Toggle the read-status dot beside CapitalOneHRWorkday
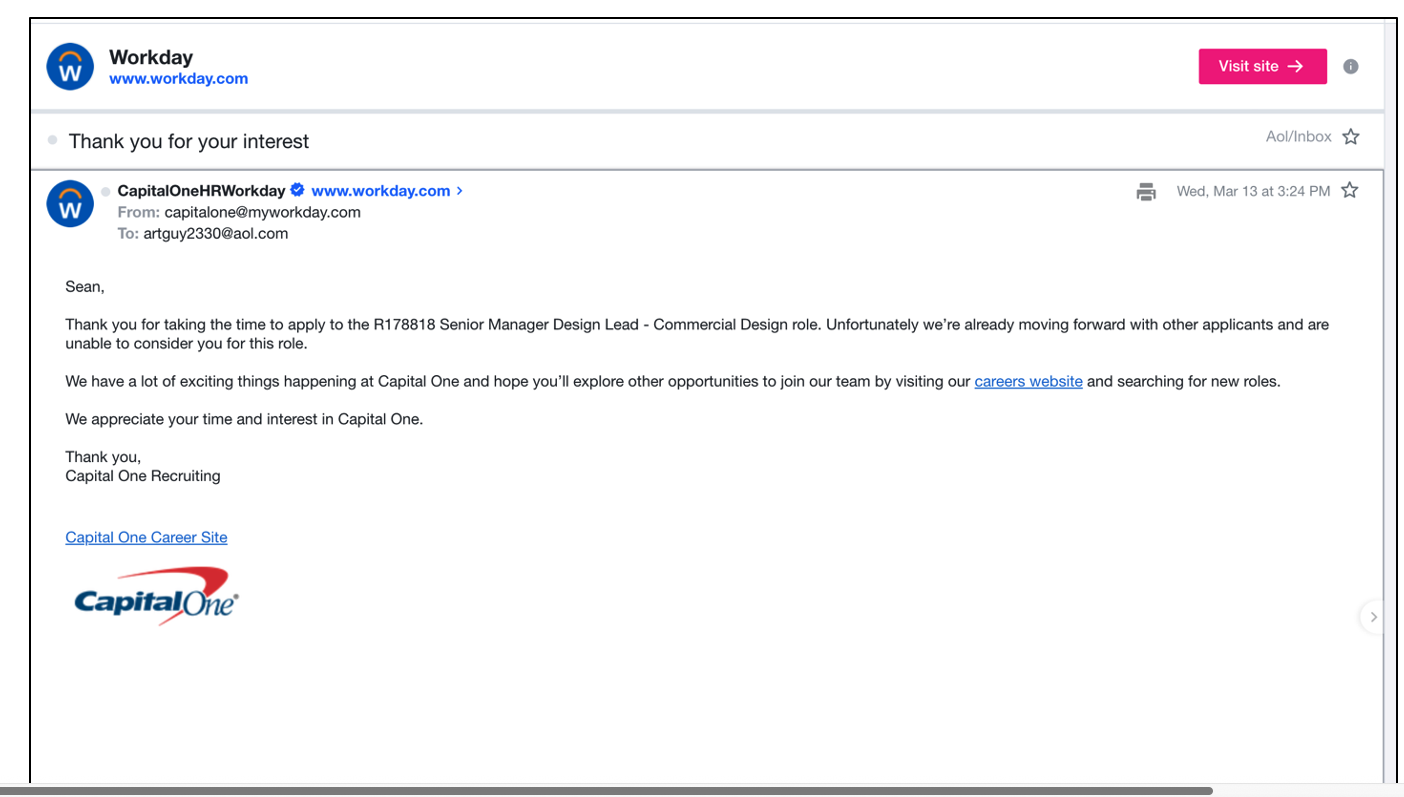1404x797 pixels. (106, 191)
